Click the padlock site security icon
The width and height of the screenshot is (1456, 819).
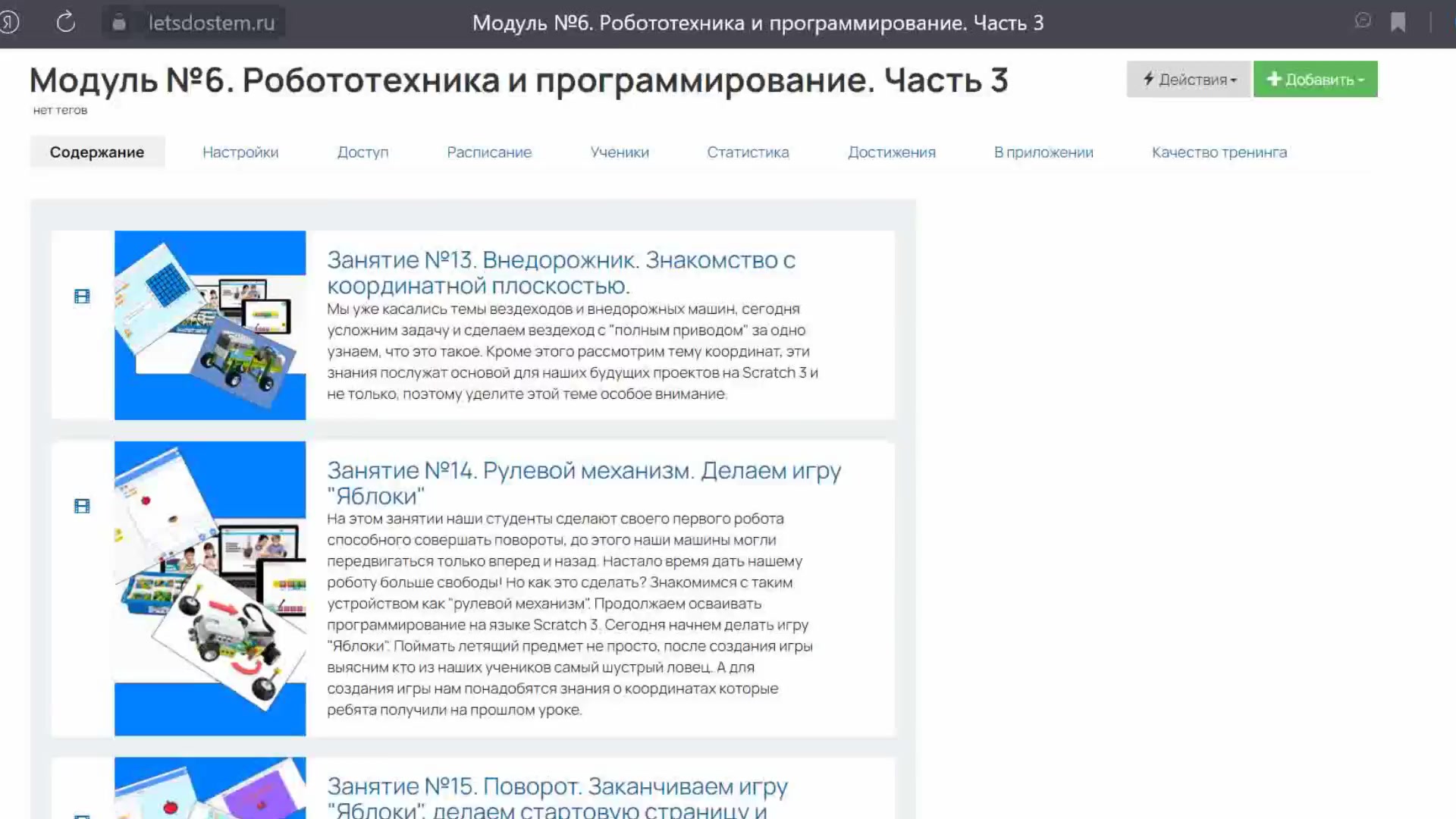click(119, 23)
